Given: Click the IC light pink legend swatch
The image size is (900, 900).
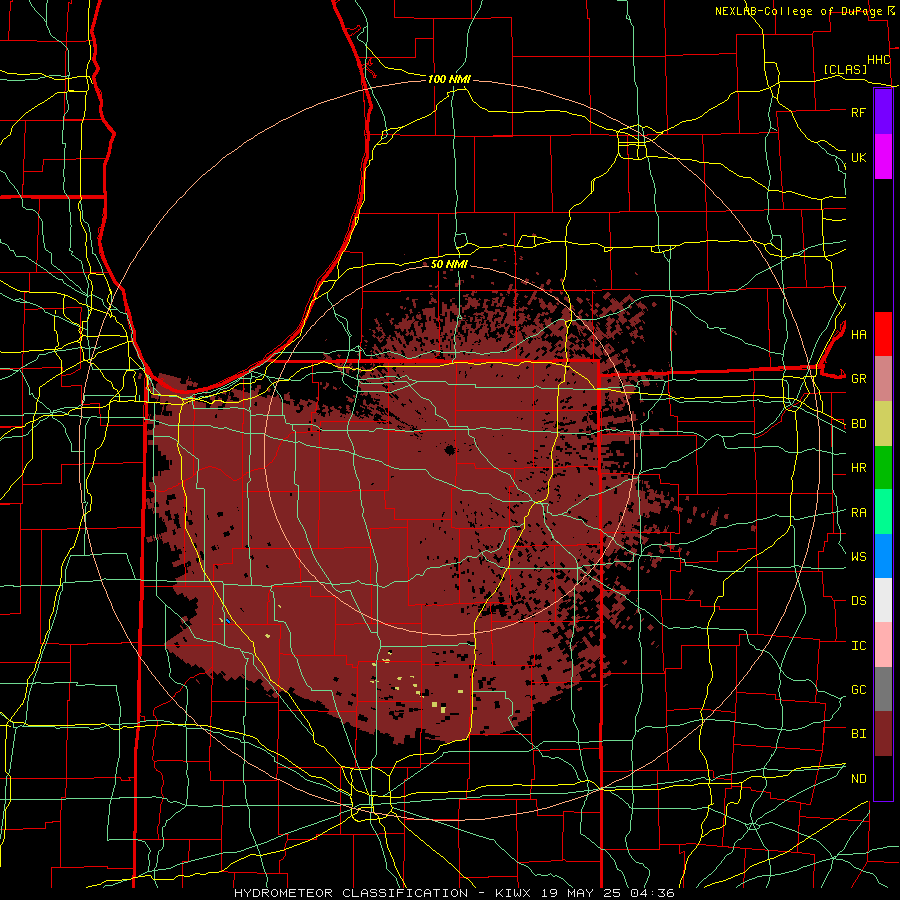Looking at the screenshot, I should 883,645.
